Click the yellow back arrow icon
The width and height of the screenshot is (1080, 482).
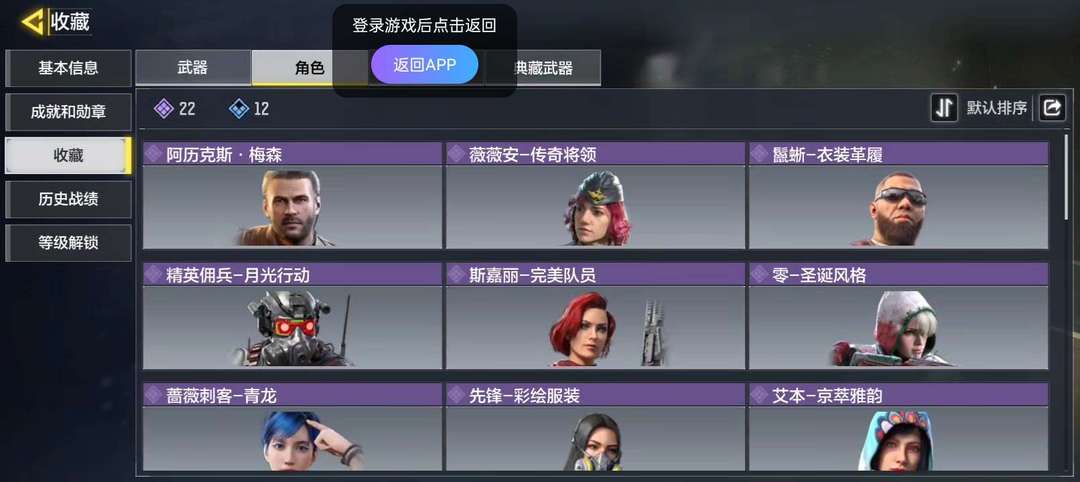pyautogui.click(x=32, y=22)
